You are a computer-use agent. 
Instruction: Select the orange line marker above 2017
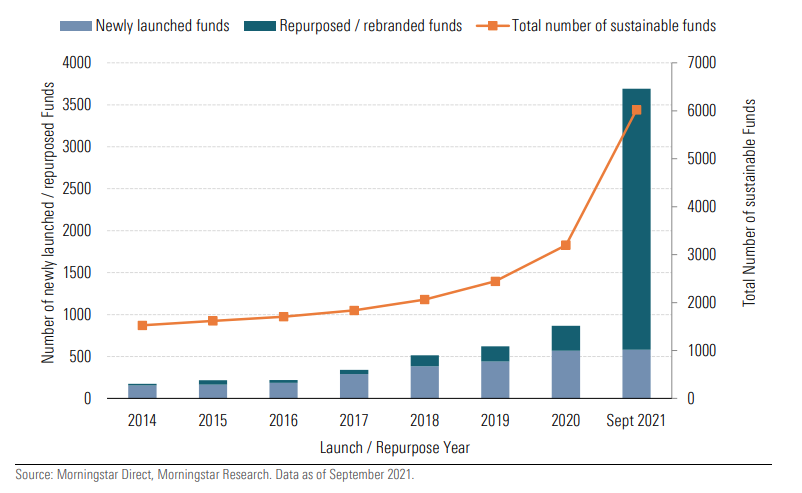(x=354, y=310)
